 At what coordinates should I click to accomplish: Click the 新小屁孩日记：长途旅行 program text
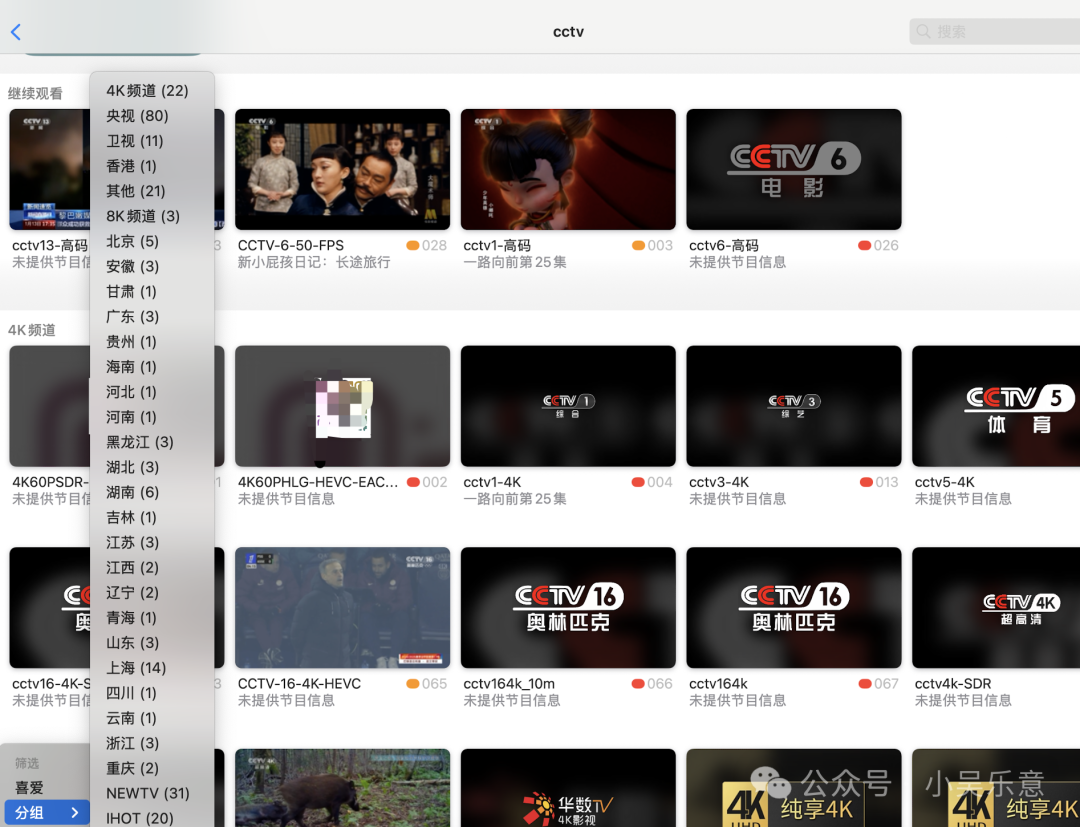pyautogui.click(x=314, y=262)
